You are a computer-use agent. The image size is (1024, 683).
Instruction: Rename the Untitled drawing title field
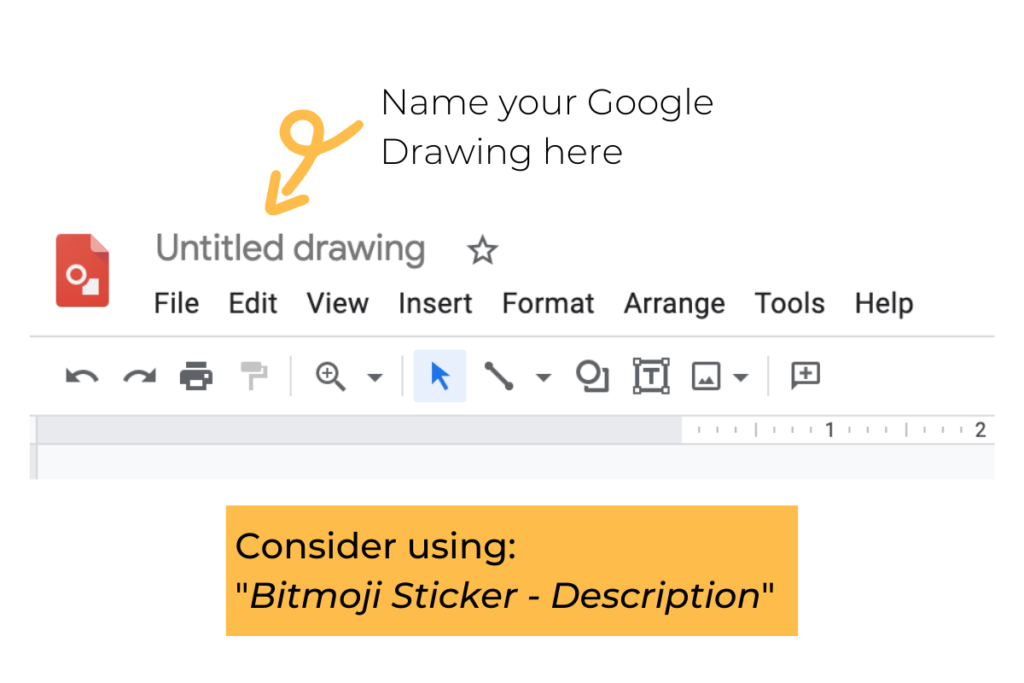pos(290,249)
